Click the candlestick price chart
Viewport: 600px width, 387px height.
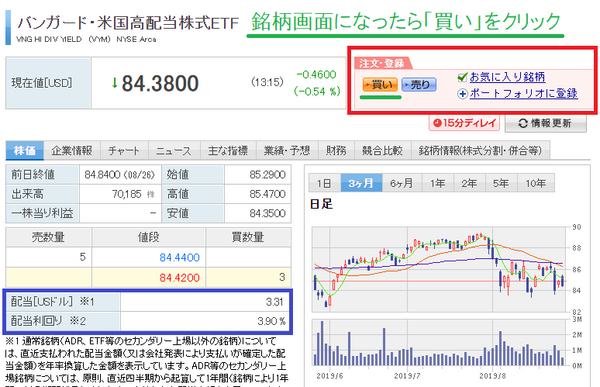439,269
